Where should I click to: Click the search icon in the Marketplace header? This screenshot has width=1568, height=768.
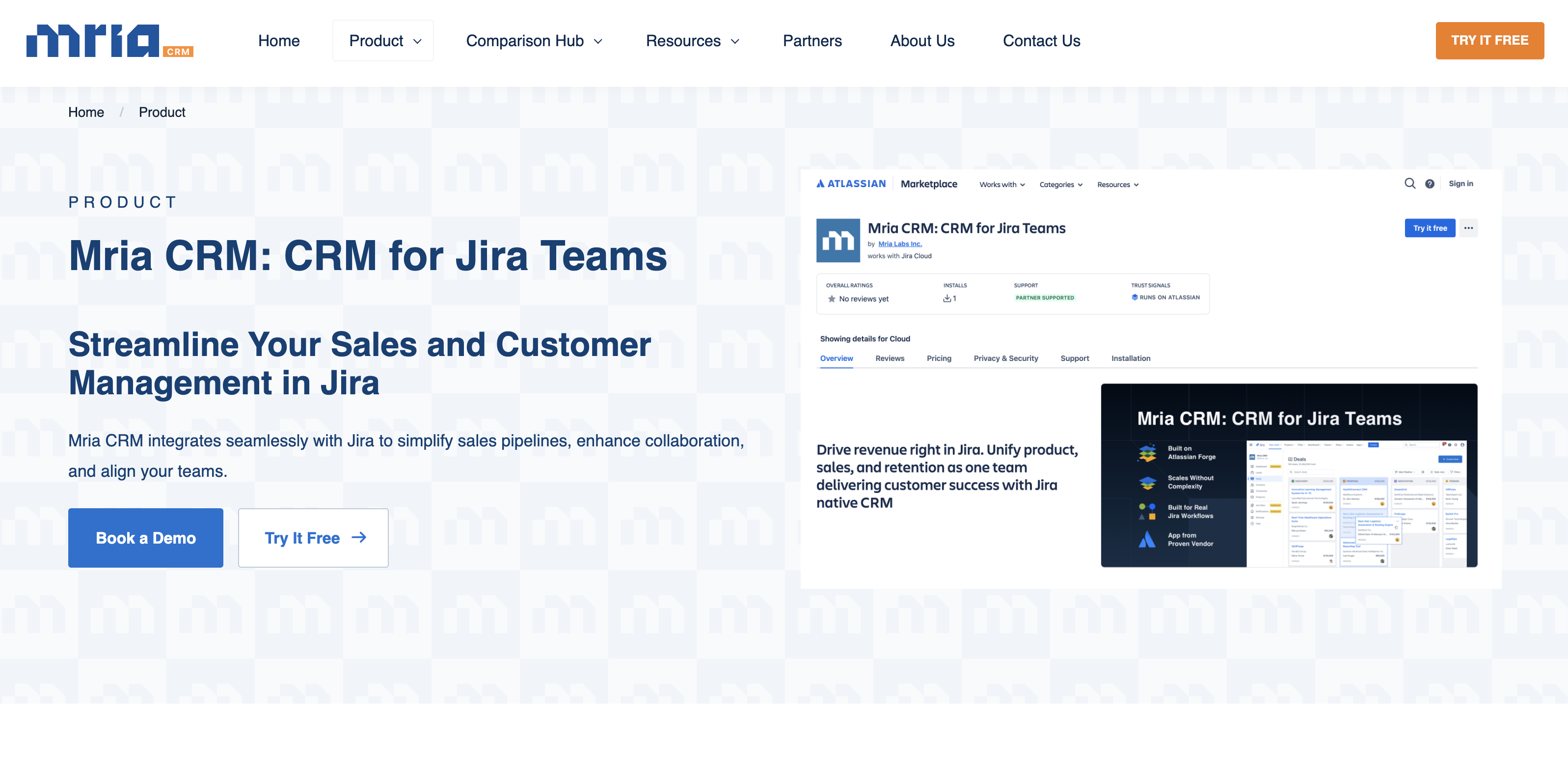tap(1410, 183)
